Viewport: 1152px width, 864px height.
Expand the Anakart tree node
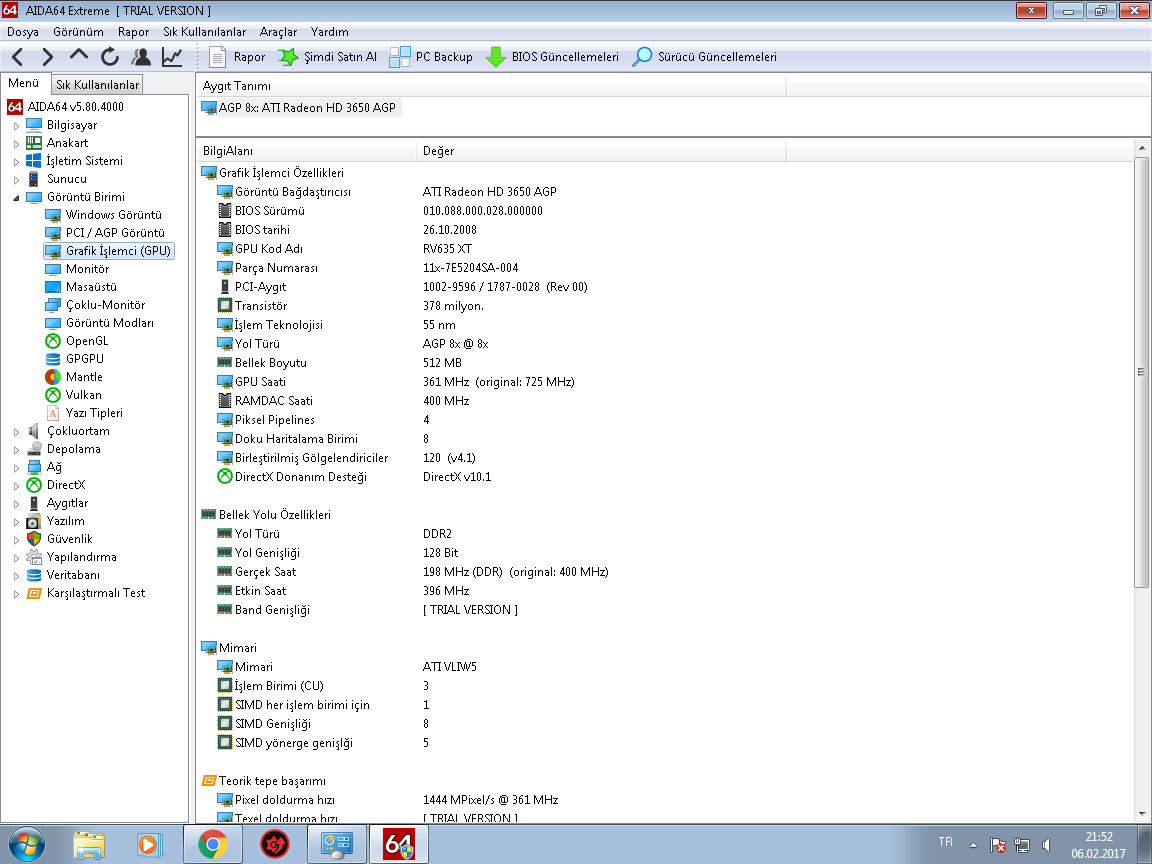tap(16, 143)
